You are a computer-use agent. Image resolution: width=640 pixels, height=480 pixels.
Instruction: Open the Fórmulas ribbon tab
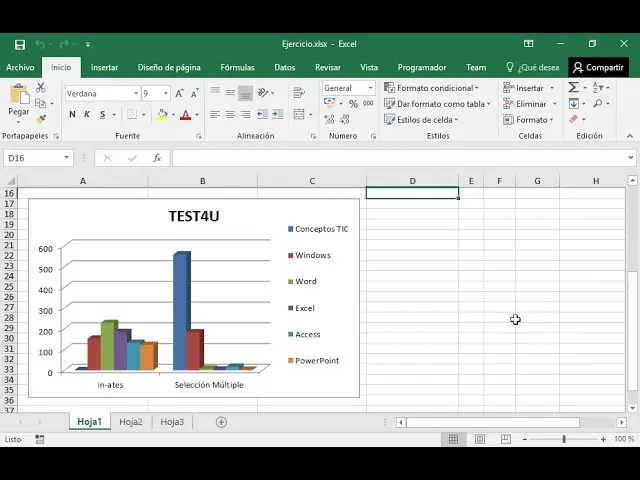pos(237,67)
